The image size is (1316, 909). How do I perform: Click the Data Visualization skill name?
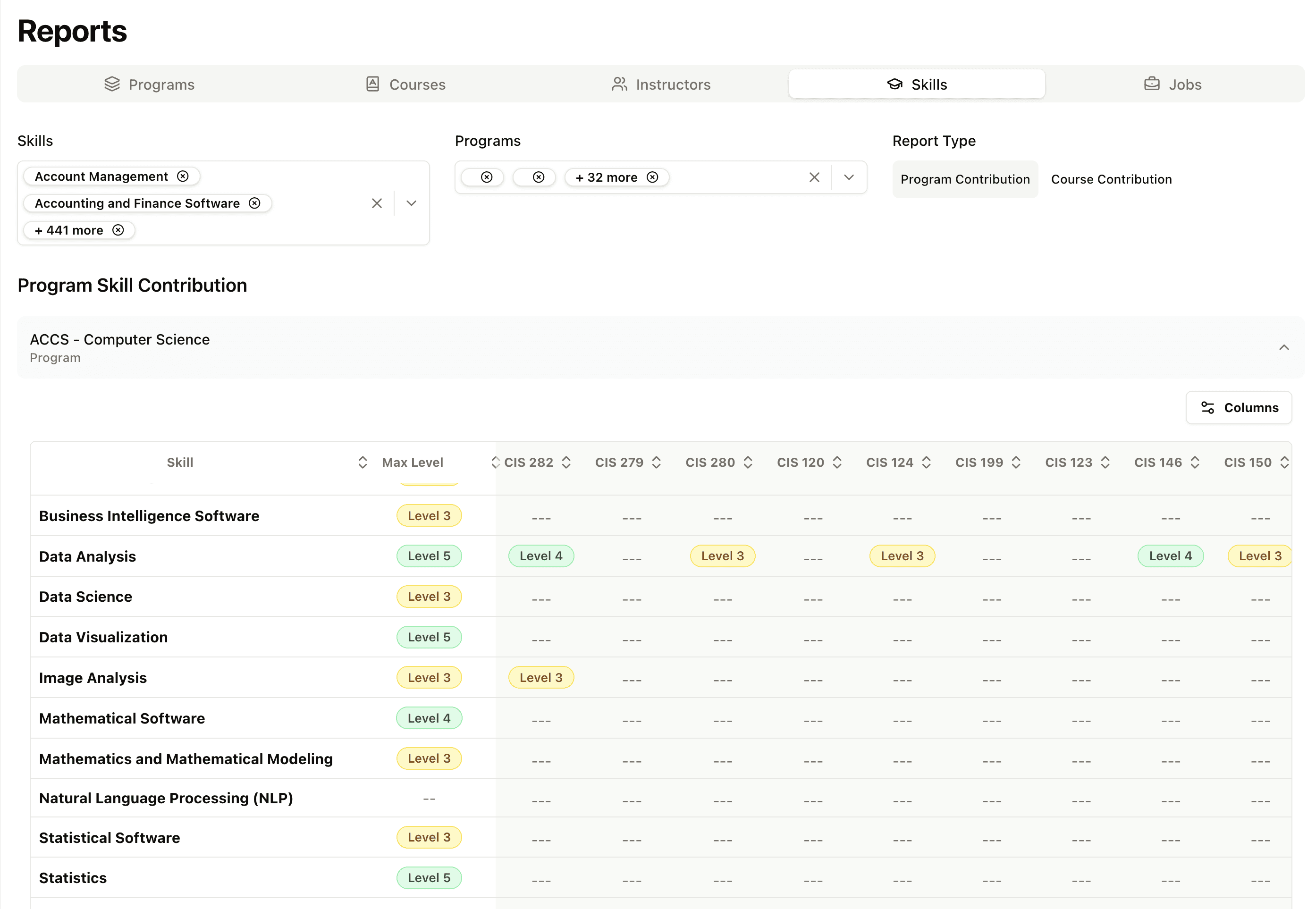(x=103, y=637)
